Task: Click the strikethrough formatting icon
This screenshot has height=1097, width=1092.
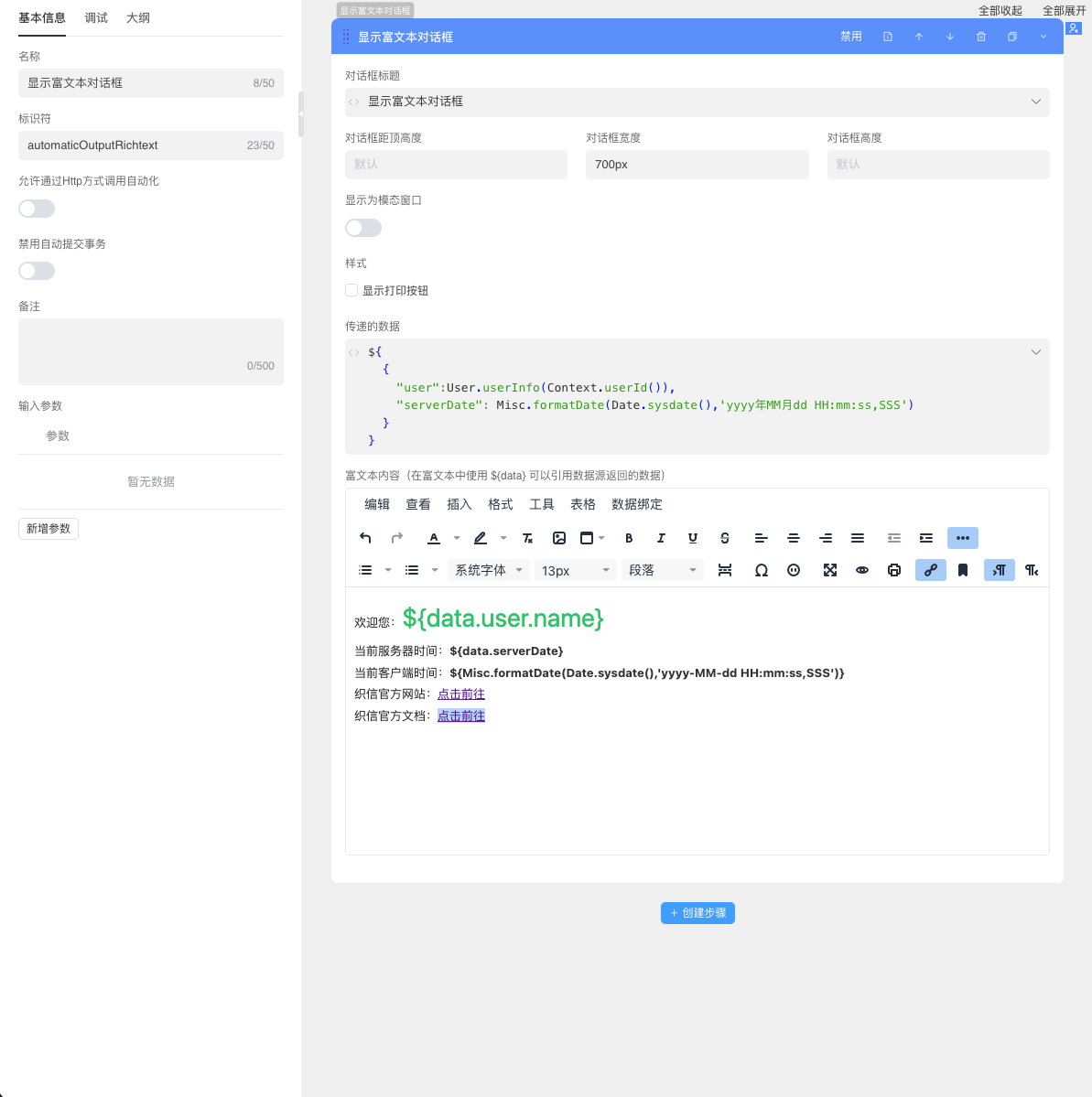Action: pyautogui.click(x=725, y=538)
